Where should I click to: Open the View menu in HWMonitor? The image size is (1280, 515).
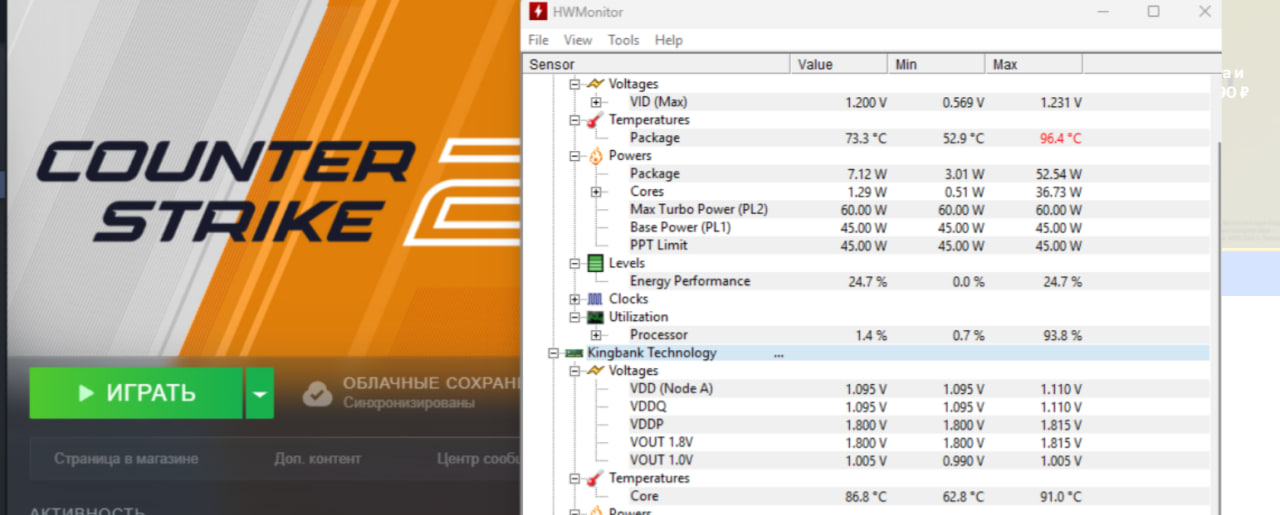(x=578, y=40)
